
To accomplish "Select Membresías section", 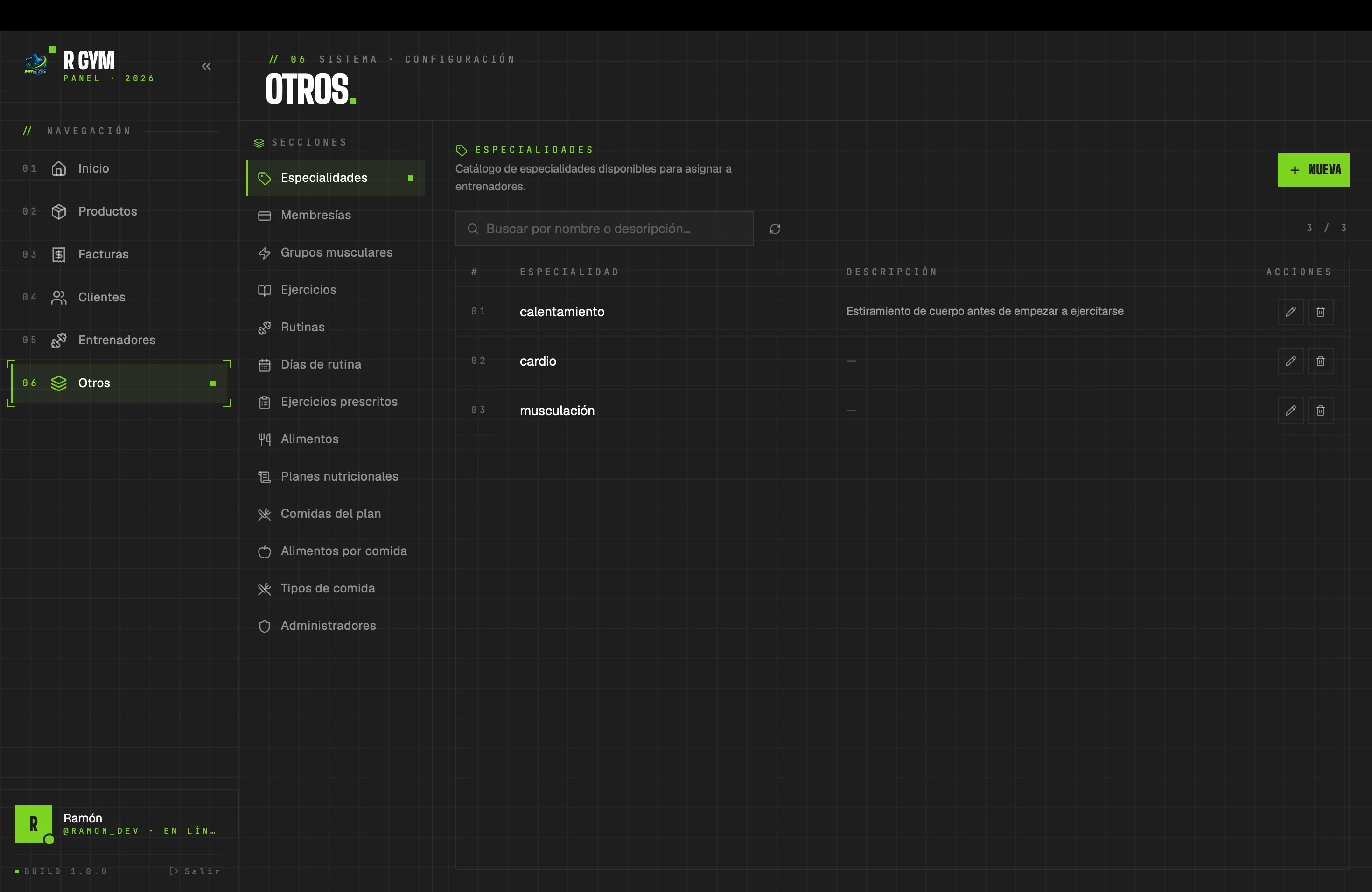I will [336, 216].
